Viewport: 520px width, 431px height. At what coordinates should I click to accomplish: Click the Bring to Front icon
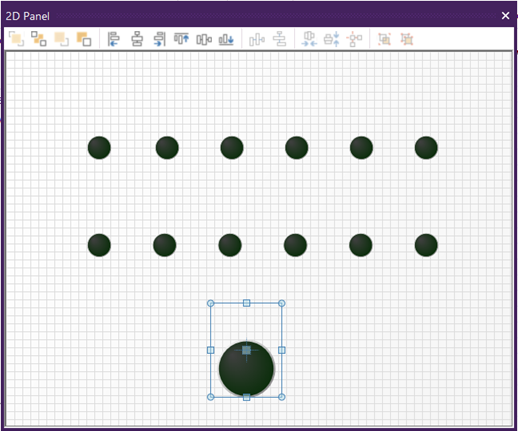pos(16,39)
